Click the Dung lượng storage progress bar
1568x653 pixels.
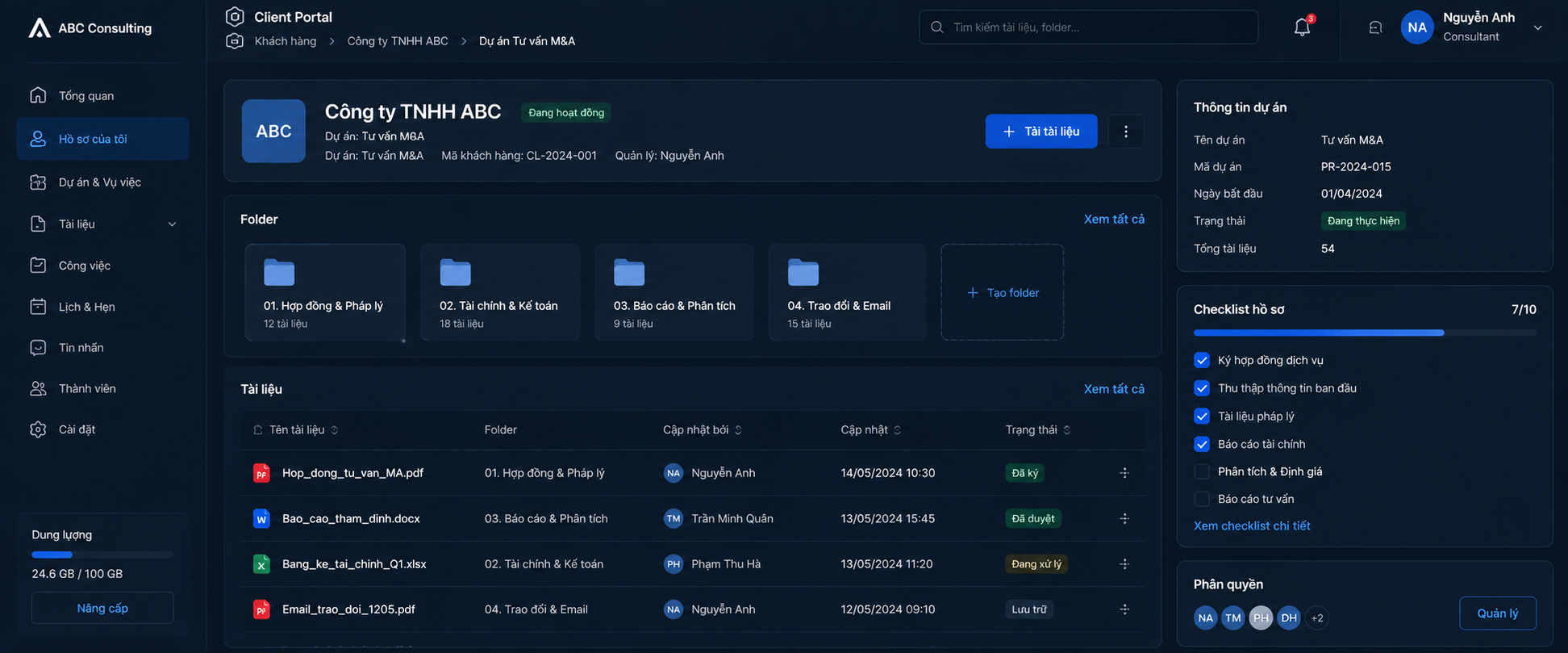coord(102,555)
